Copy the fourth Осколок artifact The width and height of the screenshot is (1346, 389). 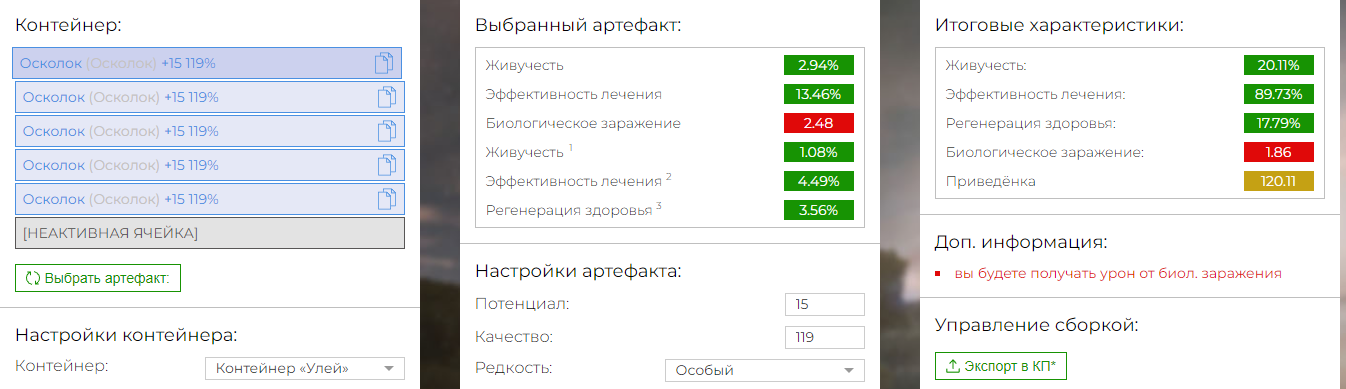tap(387, 166)
